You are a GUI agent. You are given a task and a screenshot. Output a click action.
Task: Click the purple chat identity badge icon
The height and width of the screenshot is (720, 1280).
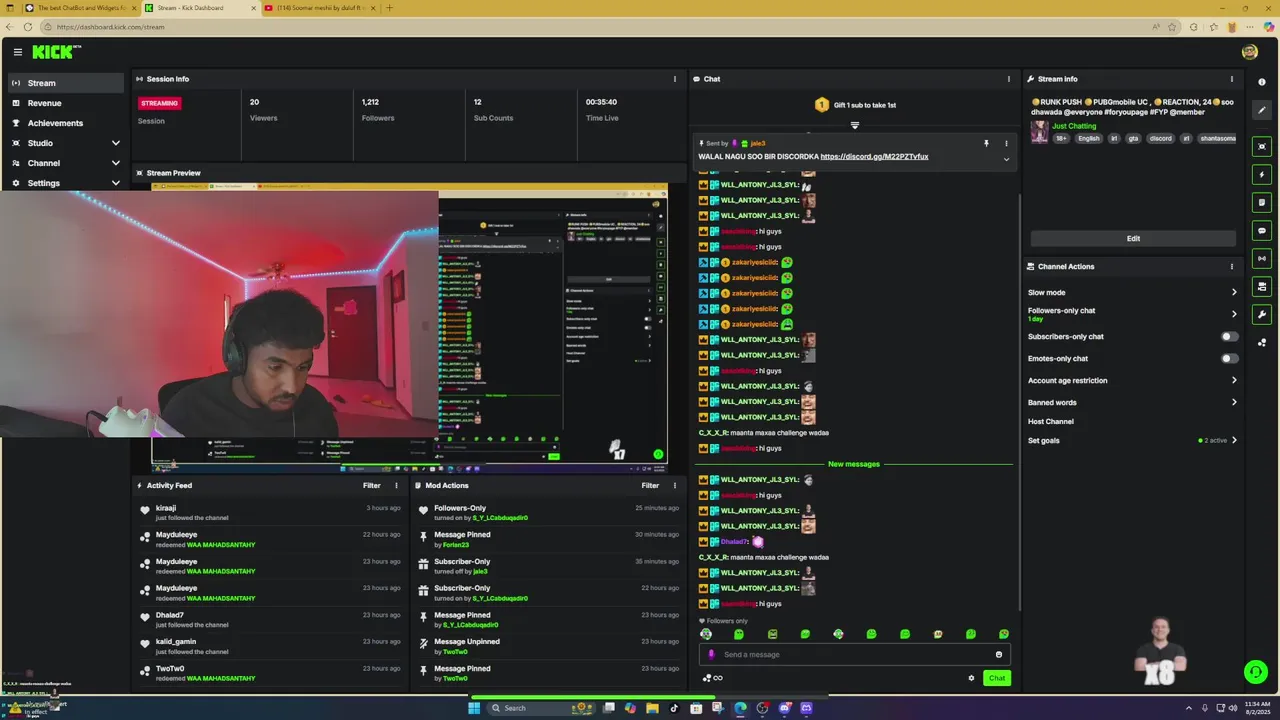(711, 655)
